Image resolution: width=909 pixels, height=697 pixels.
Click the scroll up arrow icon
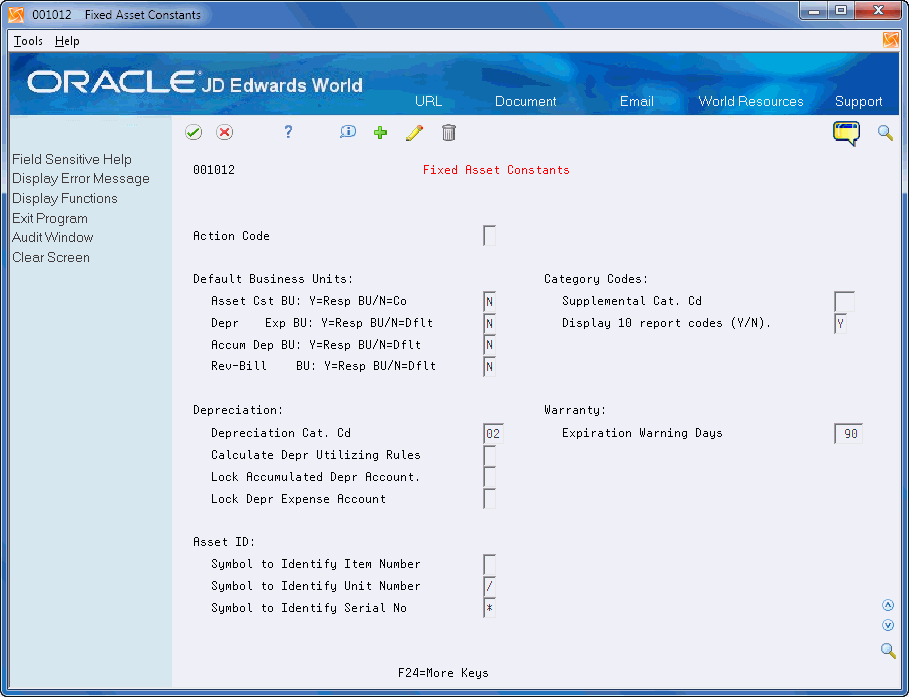(x=888, y=605)
